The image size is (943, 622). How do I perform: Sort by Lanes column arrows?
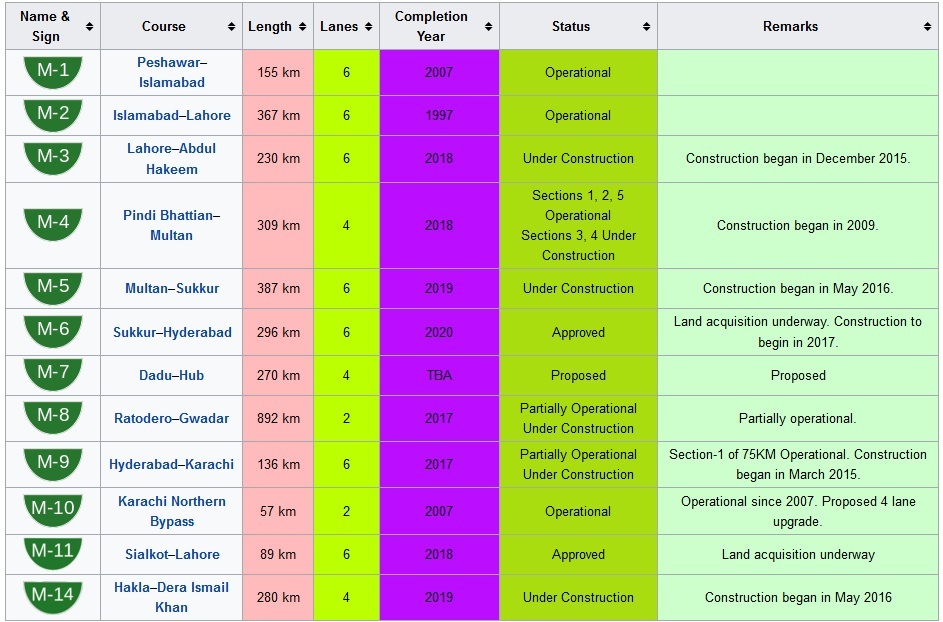[369, 26]
